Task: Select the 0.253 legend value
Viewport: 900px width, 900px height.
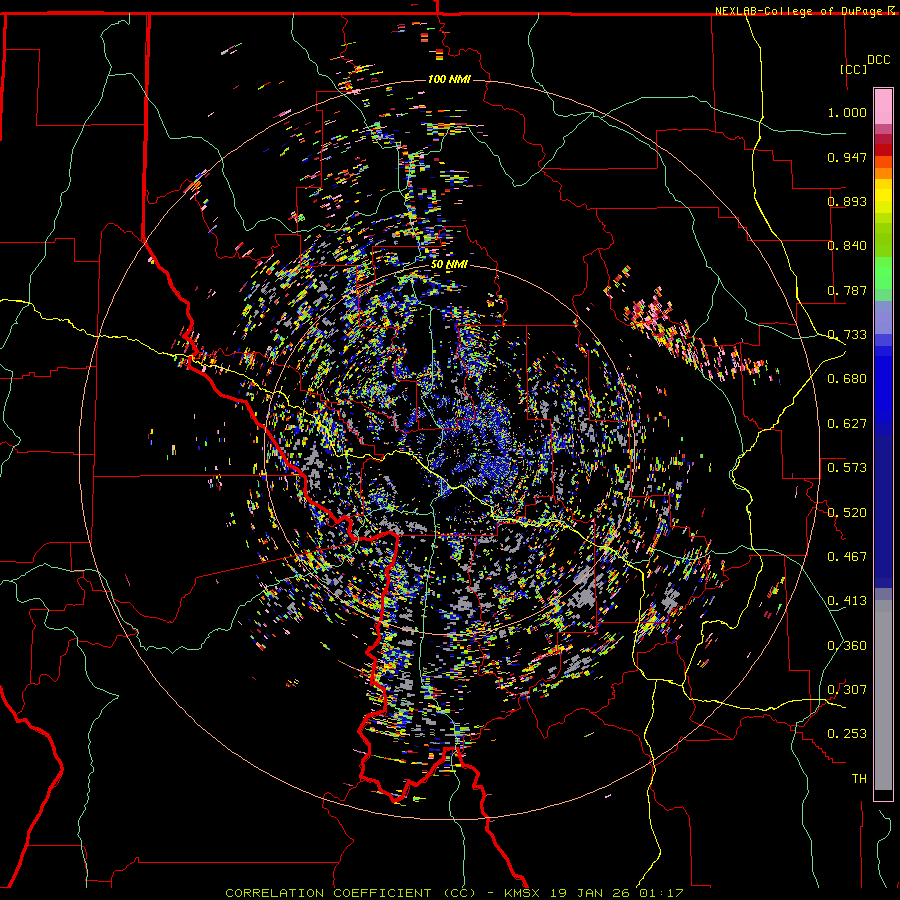Action: pyautogui.click(x=847, y=734)
